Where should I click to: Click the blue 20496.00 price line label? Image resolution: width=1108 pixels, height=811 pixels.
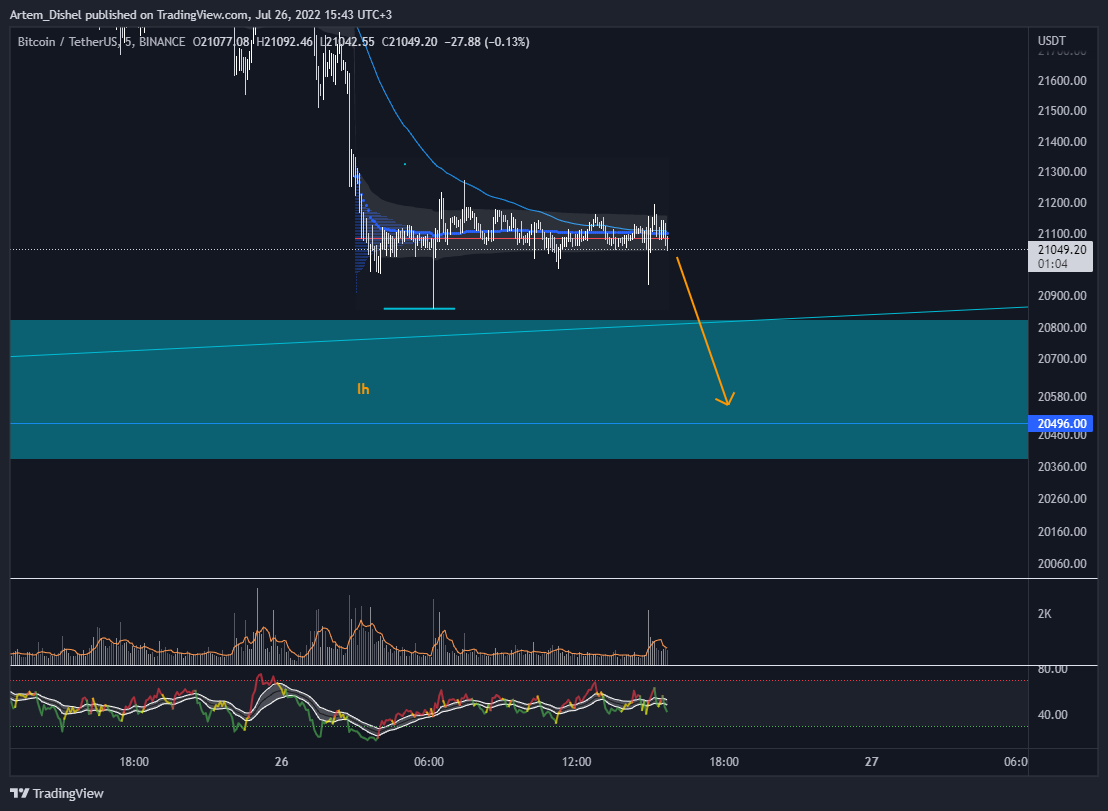pyautogui.click(x=1061, y=423)
